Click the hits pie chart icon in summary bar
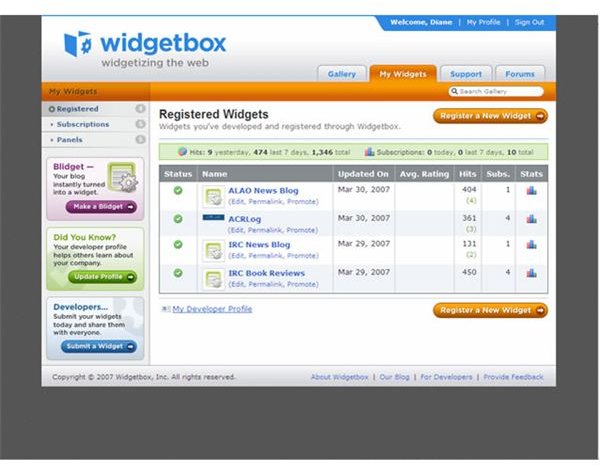The width and height of the screenshot is (600, 465). click(183, 152)
